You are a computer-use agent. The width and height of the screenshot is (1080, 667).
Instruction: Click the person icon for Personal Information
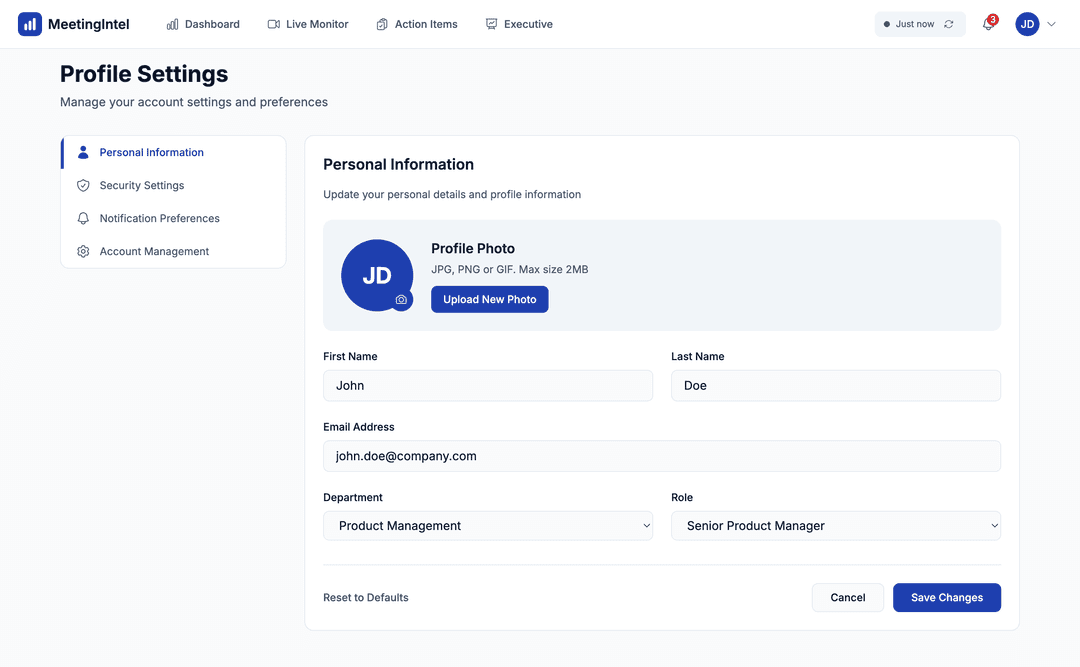pos(83,152)
